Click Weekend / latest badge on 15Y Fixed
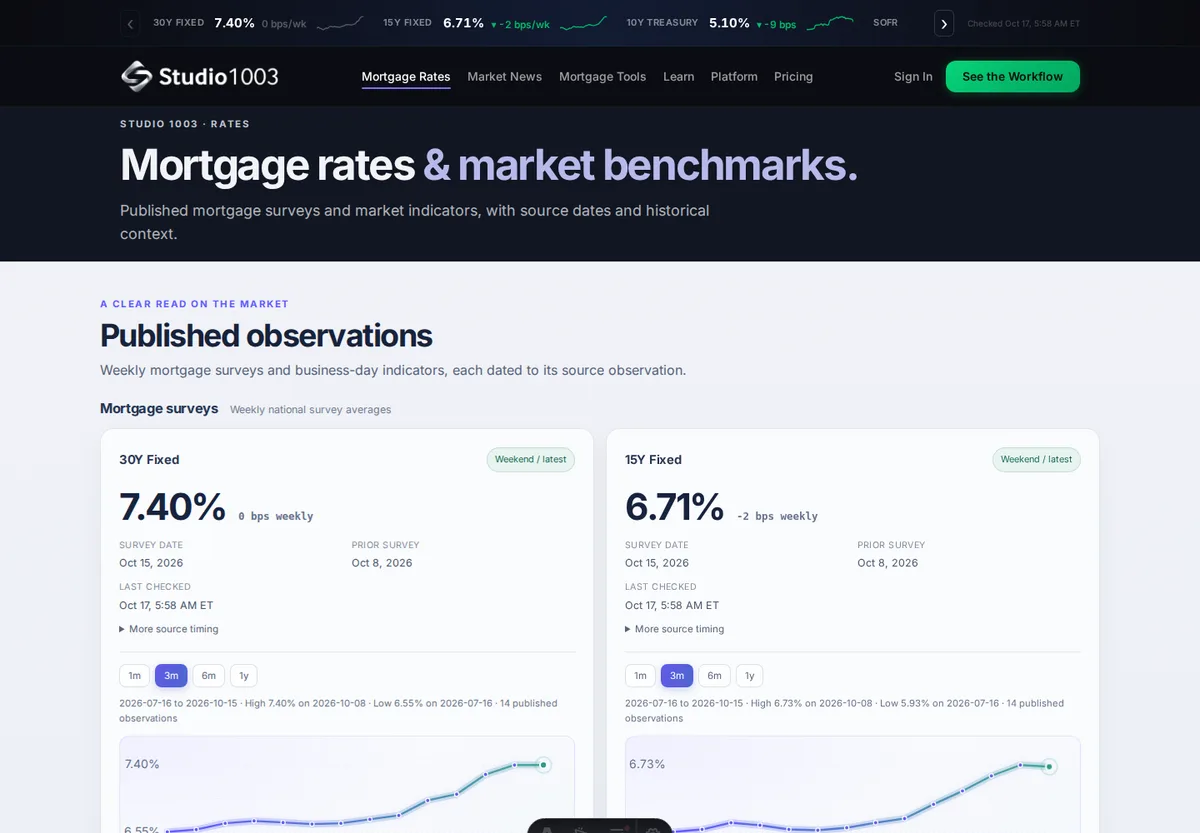This screenshot has height=833, width=1200. [x=1037, y=460]
